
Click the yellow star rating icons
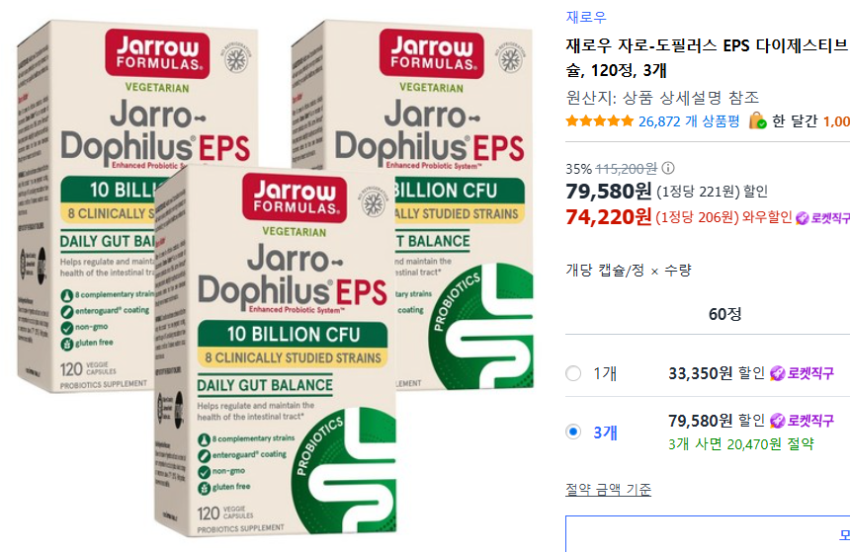[x=599, y=121]
